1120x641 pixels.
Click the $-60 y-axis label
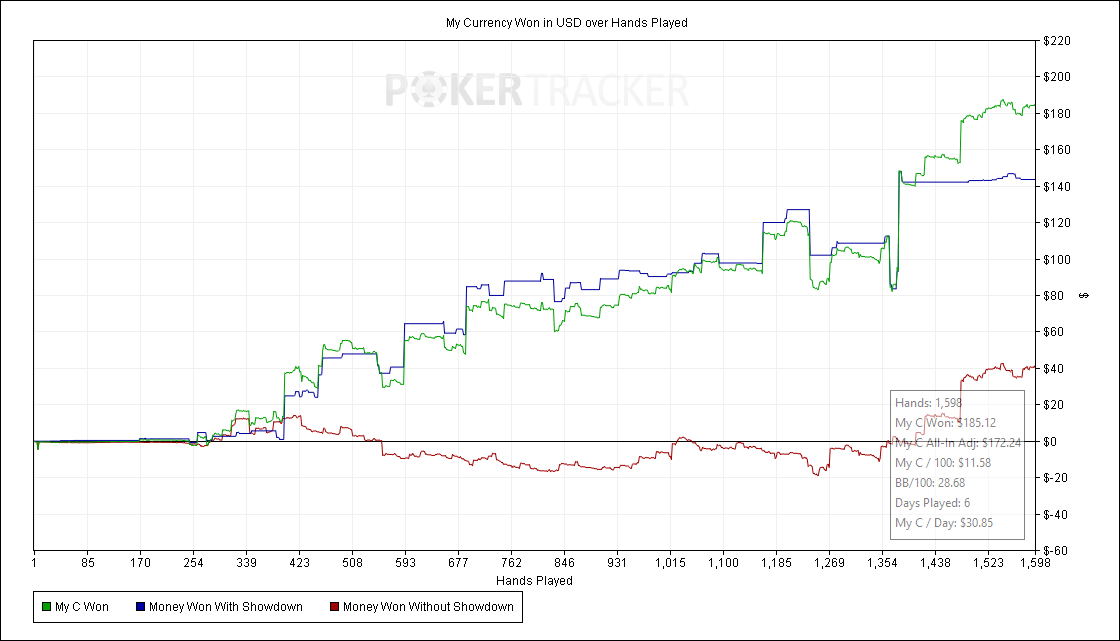[x=1055, y=551]
